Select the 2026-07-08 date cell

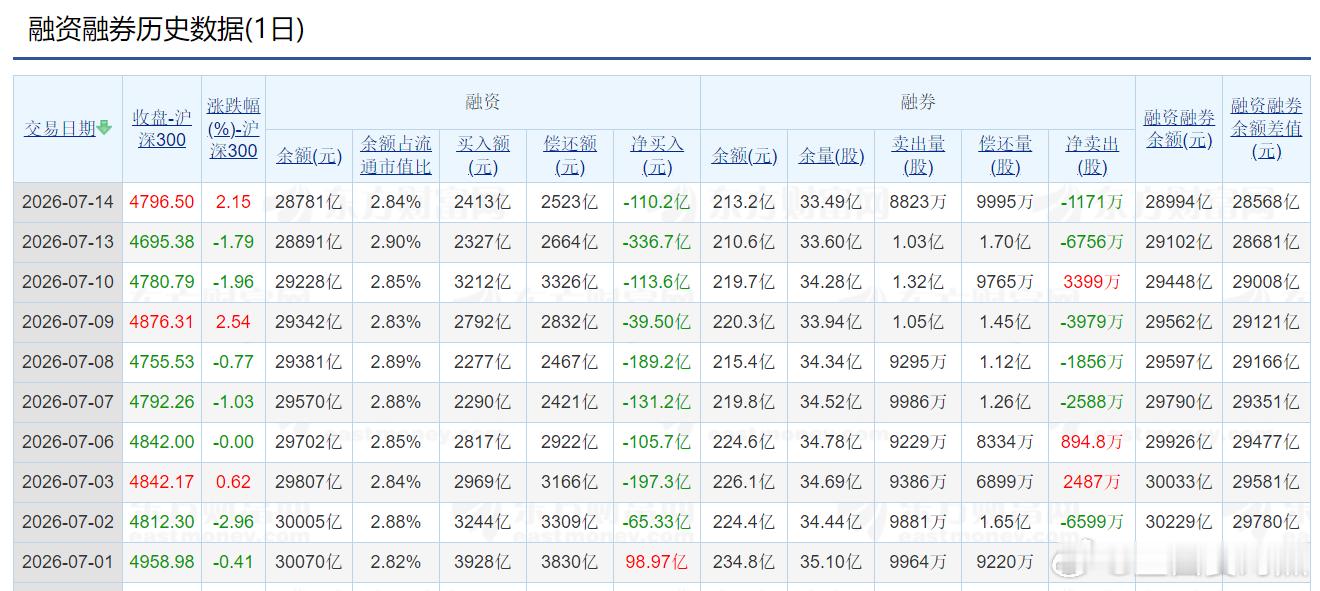coord(68,362)
